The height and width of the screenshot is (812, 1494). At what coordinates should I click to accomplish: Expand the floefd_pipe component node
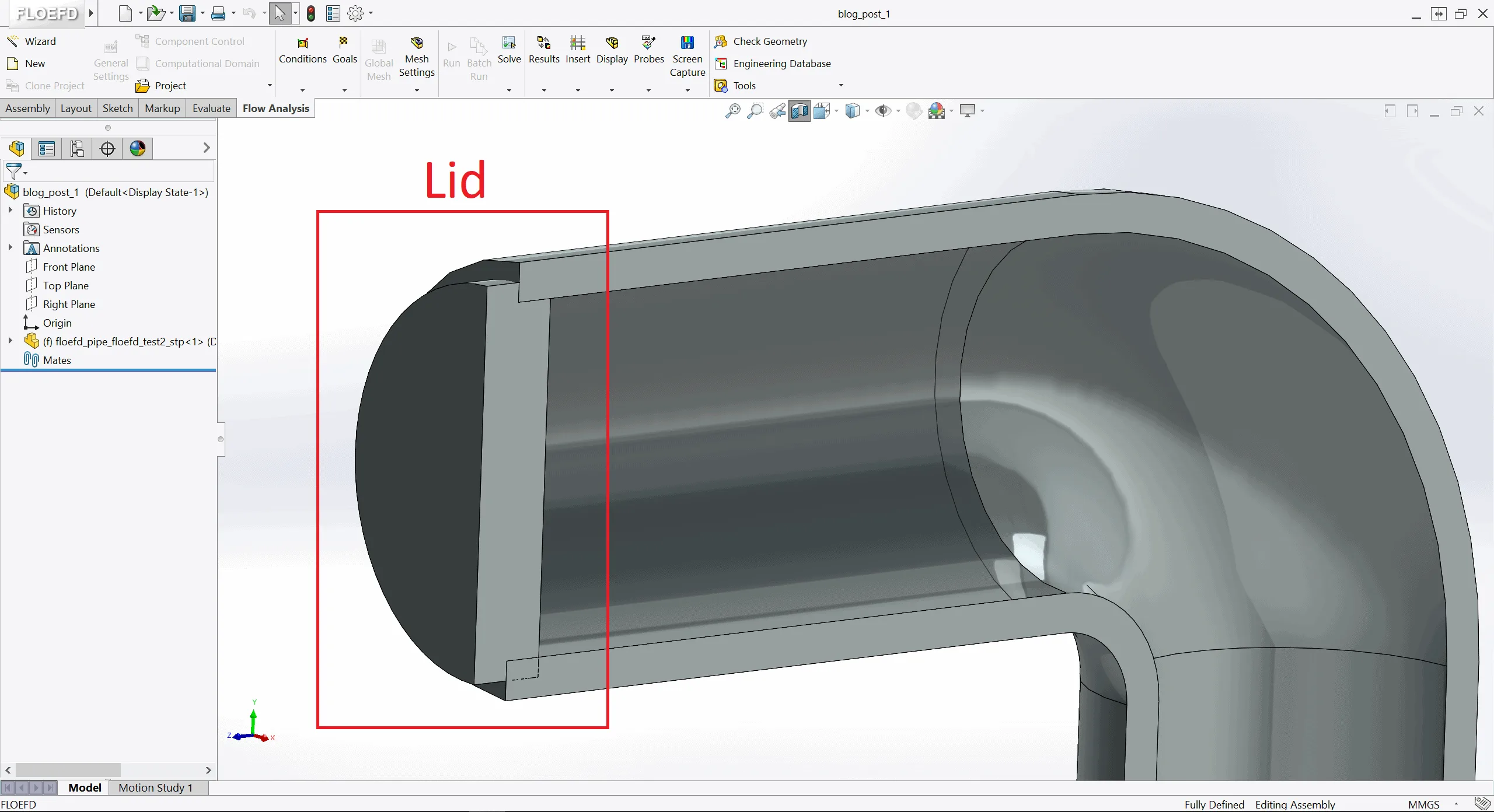click(11, 341)
